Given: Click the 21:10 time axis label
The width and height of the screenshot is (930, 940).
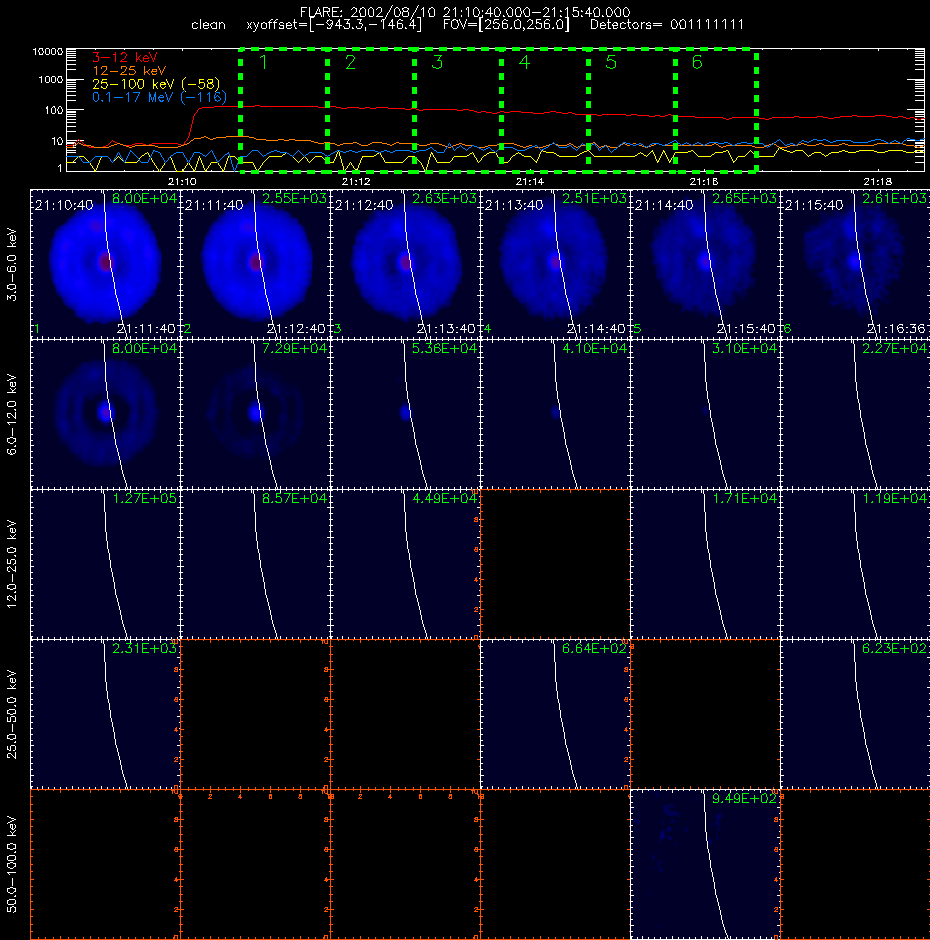Looking at the screenshot, I should [182, 181].
